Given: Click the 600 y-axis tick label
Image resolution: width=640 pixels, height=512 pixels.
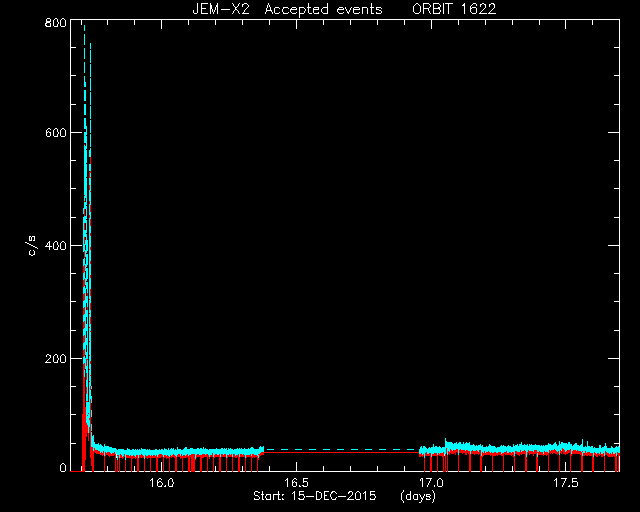Looking at the screenshot, I should coord(56,133).
